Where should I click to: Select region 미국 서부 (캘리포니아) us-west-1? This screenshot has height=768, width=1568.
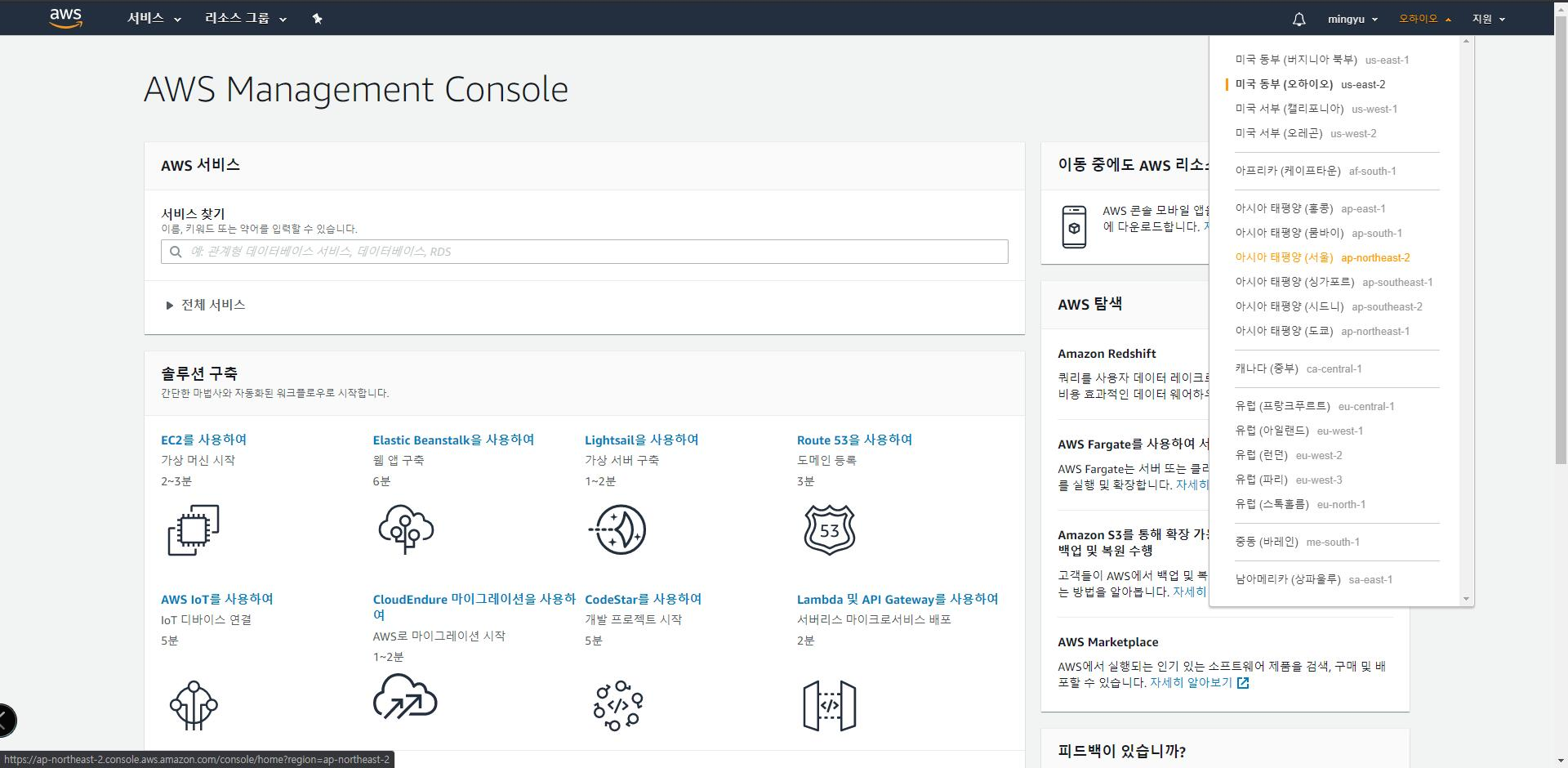pos(1316,109)
